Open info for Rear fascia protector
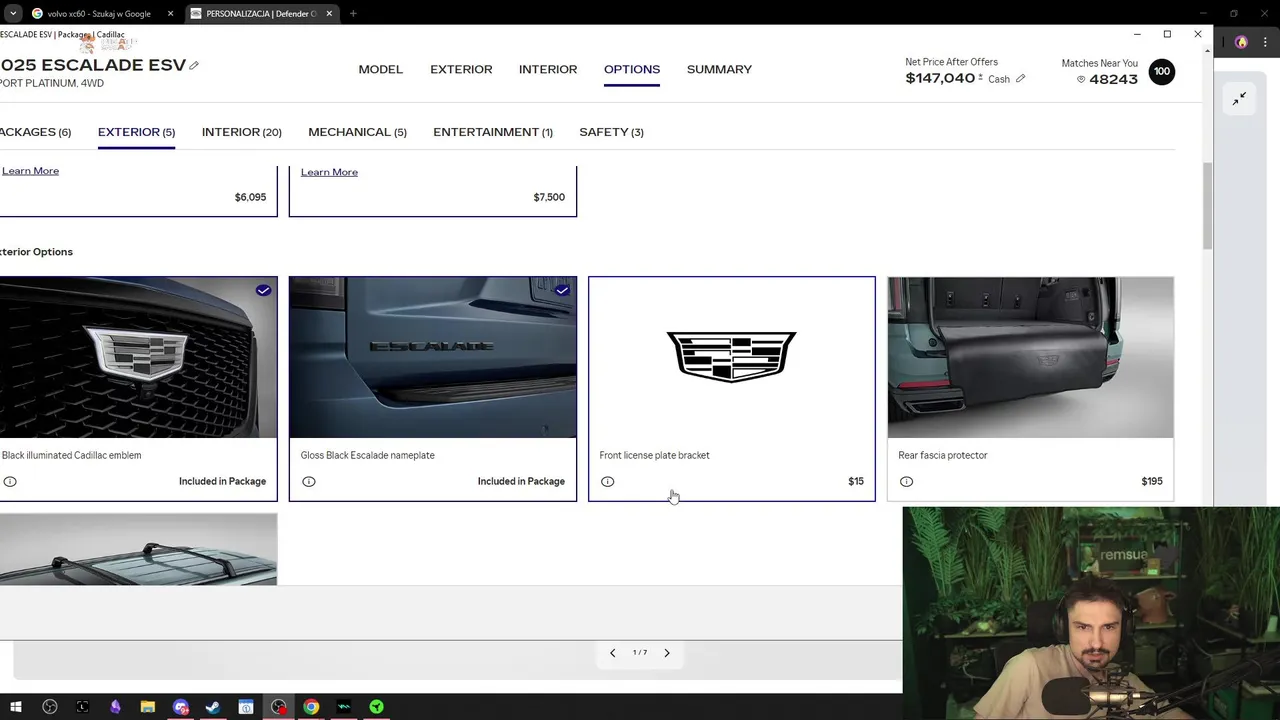 [907, 481]
